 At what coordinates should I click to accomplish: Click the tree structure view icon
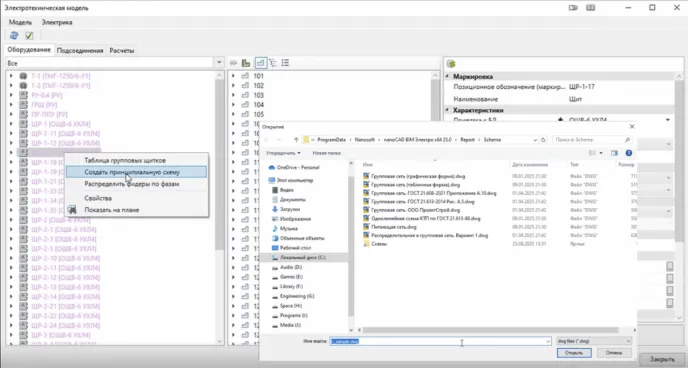pos(273,63)
